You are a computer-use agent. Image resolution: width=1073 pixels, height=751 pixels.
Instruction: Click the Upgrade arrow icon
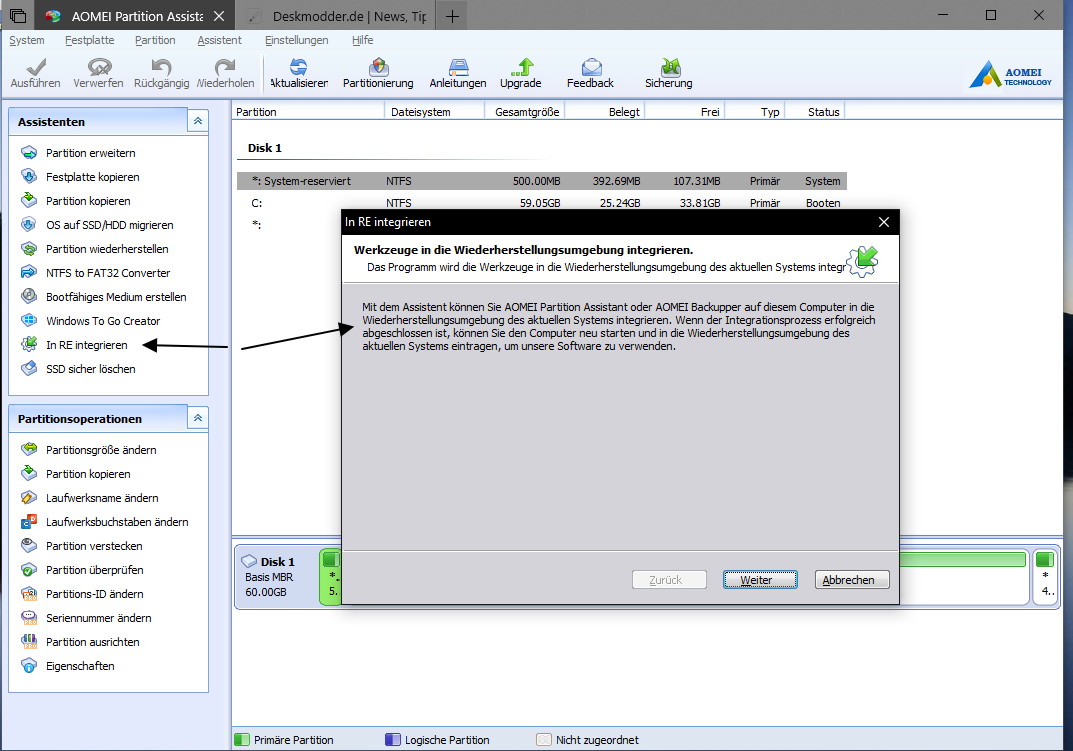[521, 67]
